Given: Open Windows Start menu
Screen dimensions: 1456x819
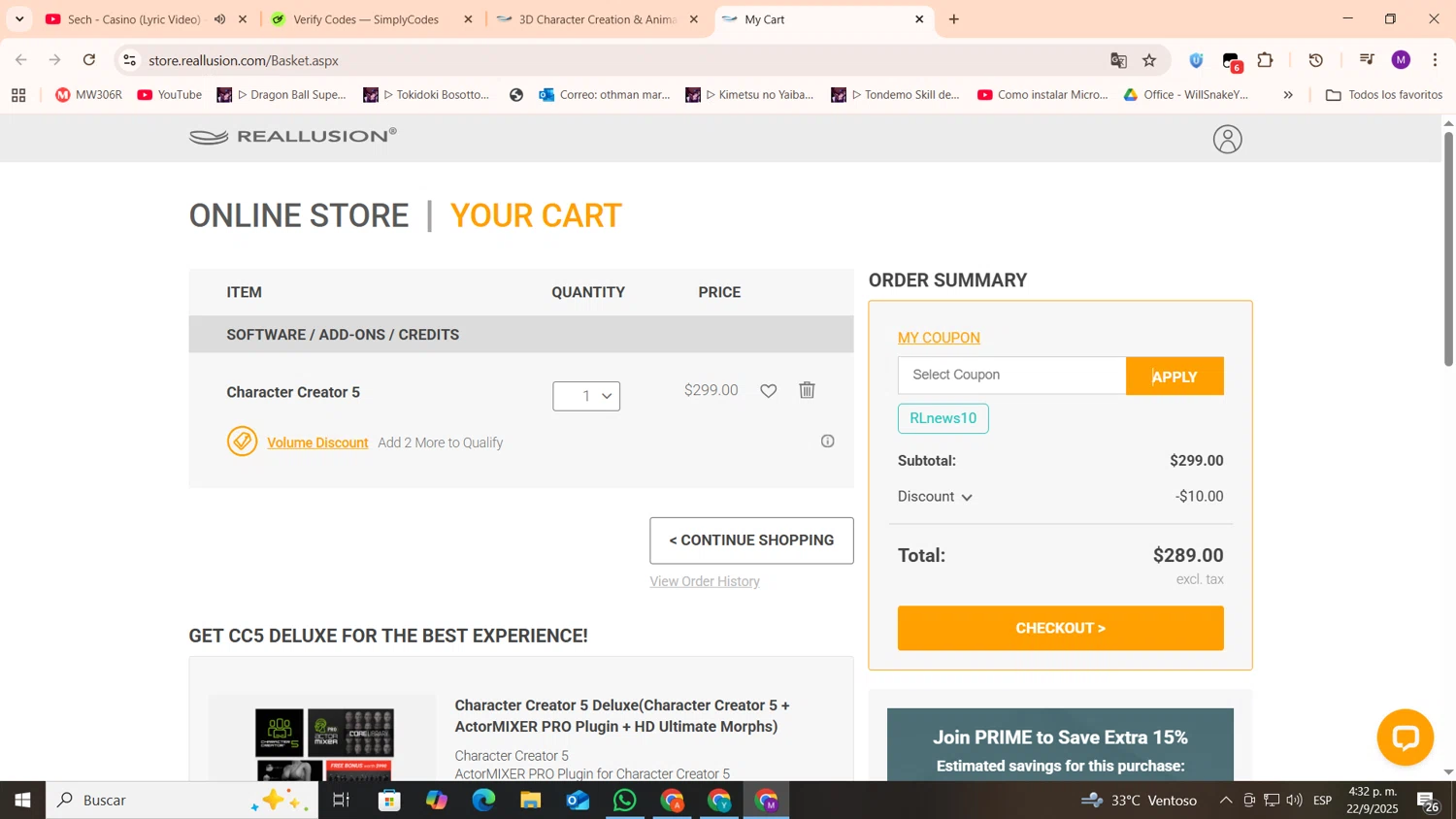Looking at the screenshot, I should point(22,801).
